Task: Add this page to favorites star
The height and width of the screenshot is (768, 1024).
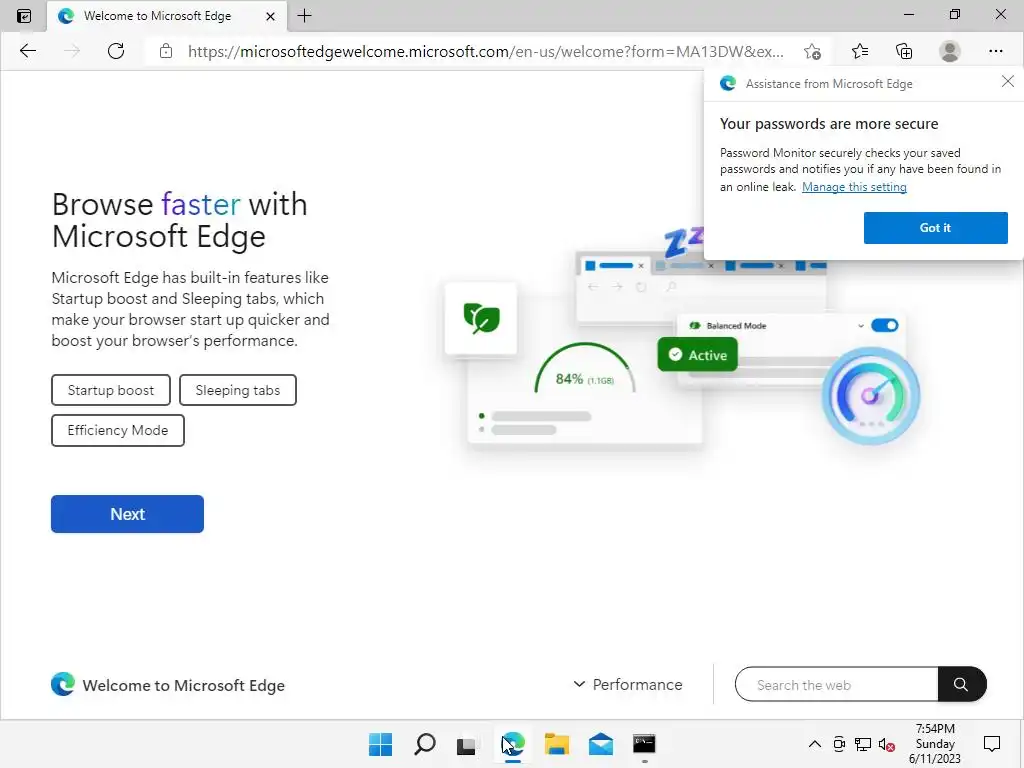Action: 812,51
